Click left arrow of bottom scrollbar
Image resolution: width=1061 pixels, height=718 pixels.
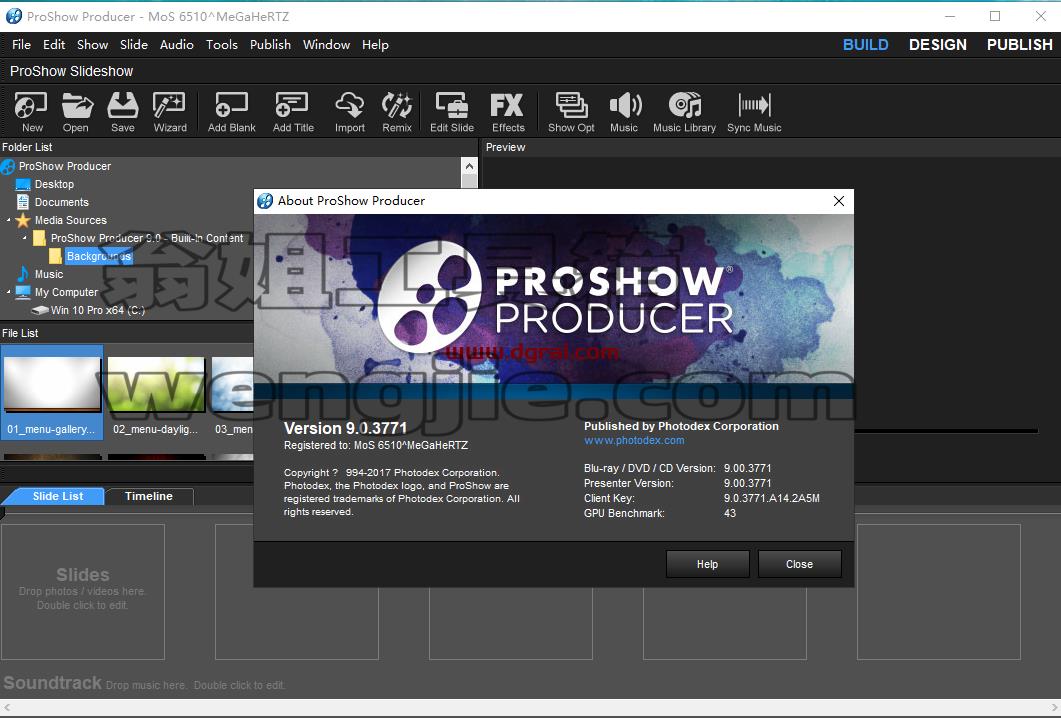(x=7, y=707)
